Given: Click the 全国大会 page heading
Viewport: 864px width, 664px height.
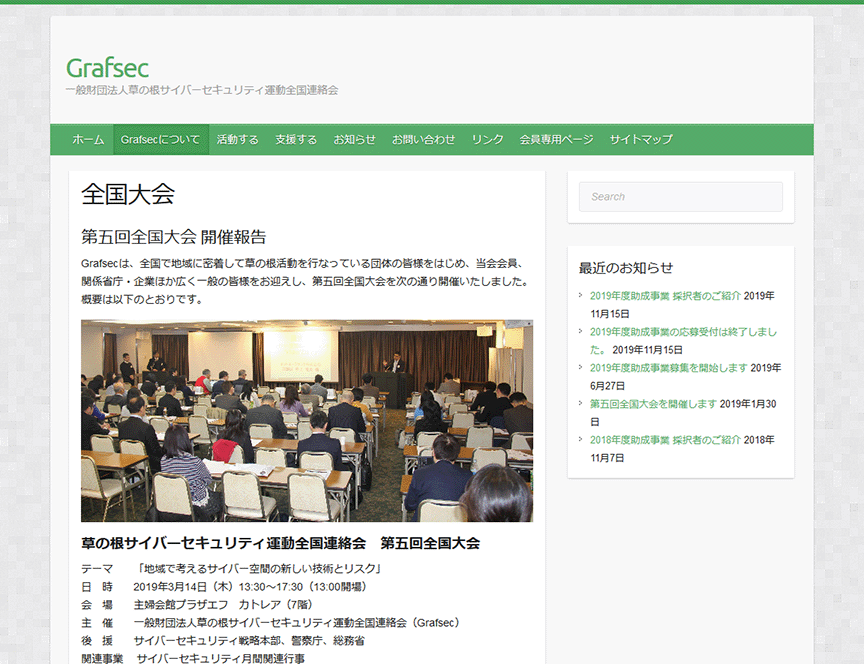Looking at the screenshot, I should pyautogui.click(x=128, y=195).
